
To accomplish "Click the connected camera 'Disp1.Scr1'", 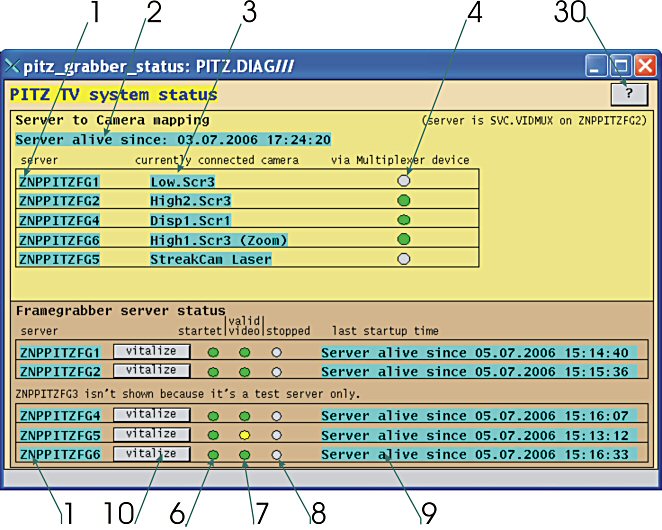I will [190, 220].
